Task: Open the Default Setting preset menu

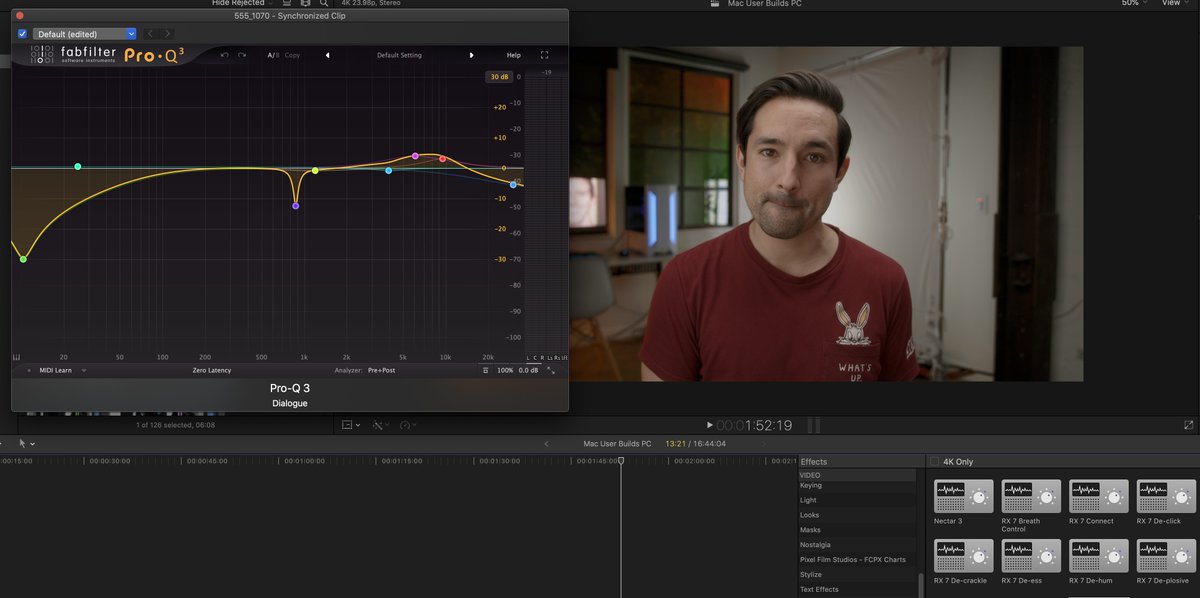Action: point(399,55)
